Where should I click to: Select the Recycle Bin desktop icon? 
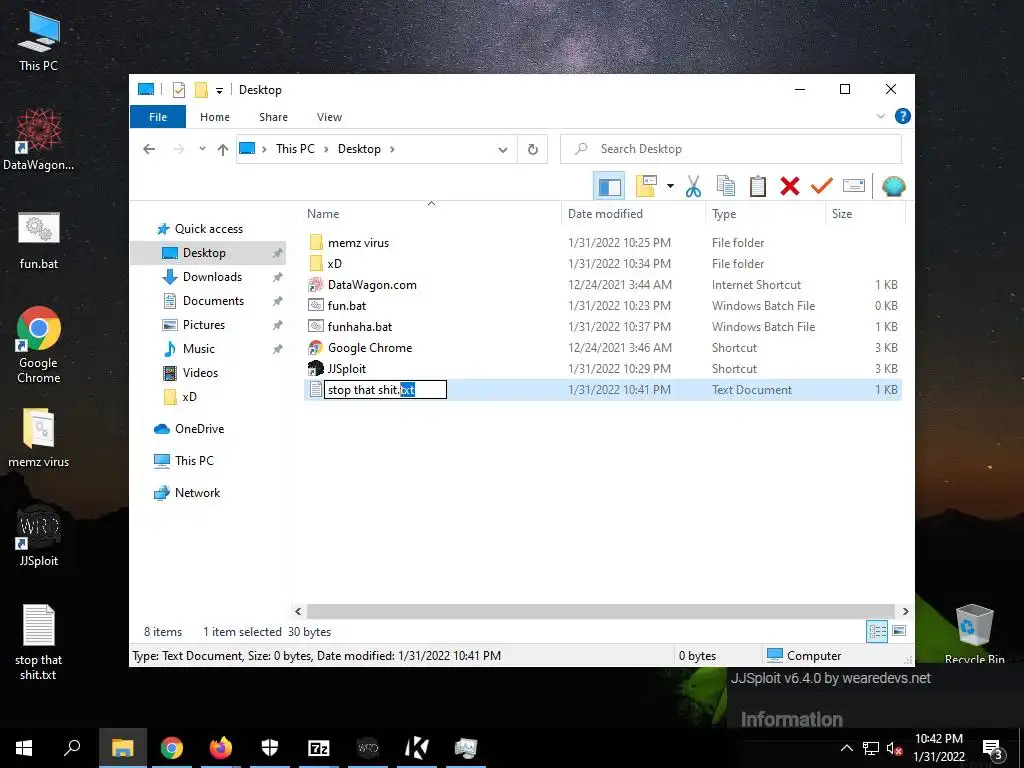(974, 633)
